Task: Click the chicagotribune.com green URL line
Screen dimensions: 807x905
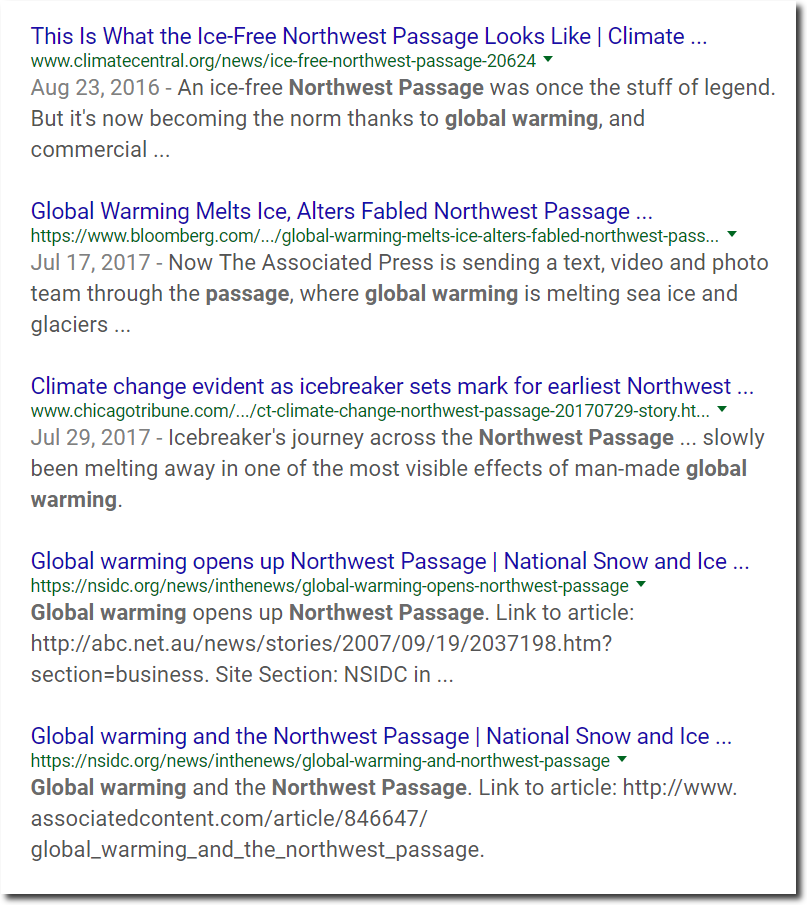Action: 370,411
